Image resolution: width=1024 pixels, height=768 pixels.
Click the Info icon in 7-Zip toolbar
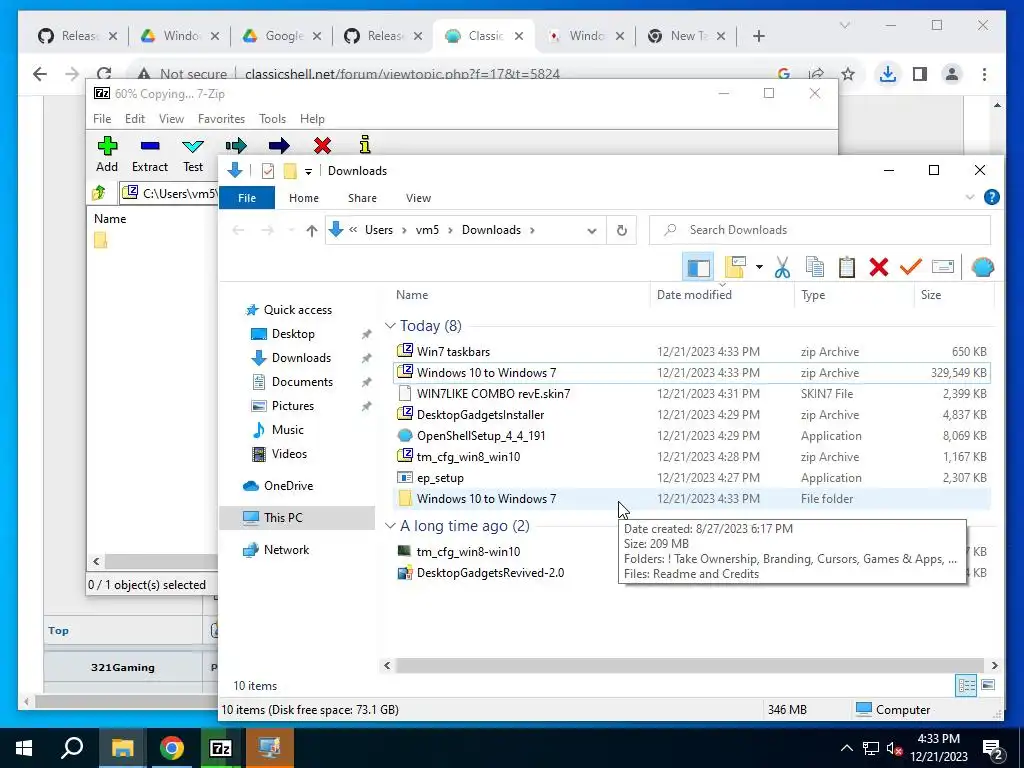[x=365, y=144]
